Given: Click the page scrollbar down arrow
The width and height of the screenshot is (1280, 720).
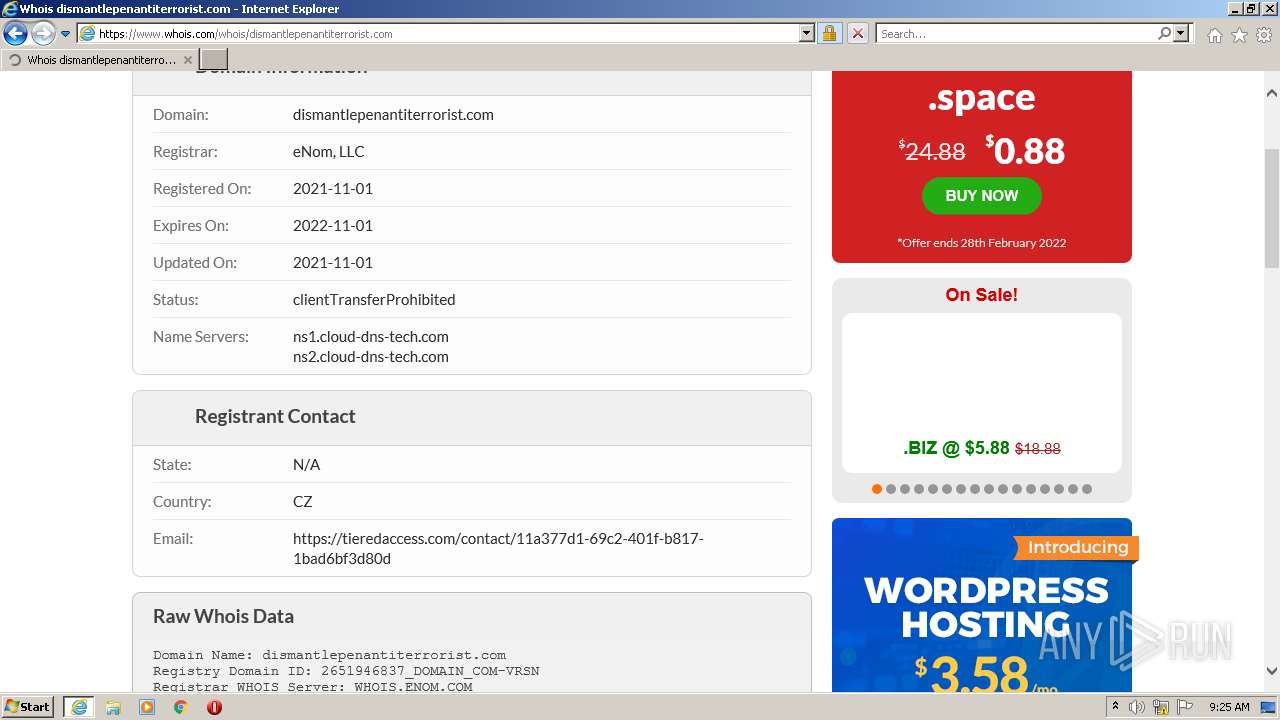Looking at the screenshot, I should 1272,671.
